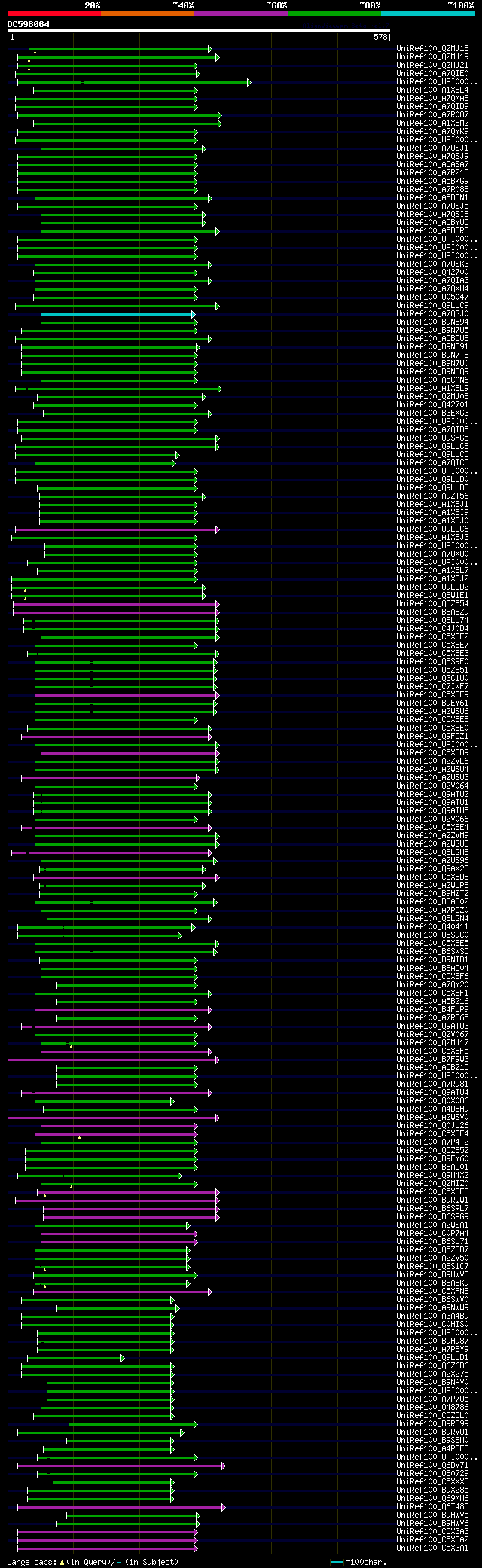Select the UniRef100_B6SXS5 label
The width and height of the screenshot is (482, 1568).
coord(432,952)
